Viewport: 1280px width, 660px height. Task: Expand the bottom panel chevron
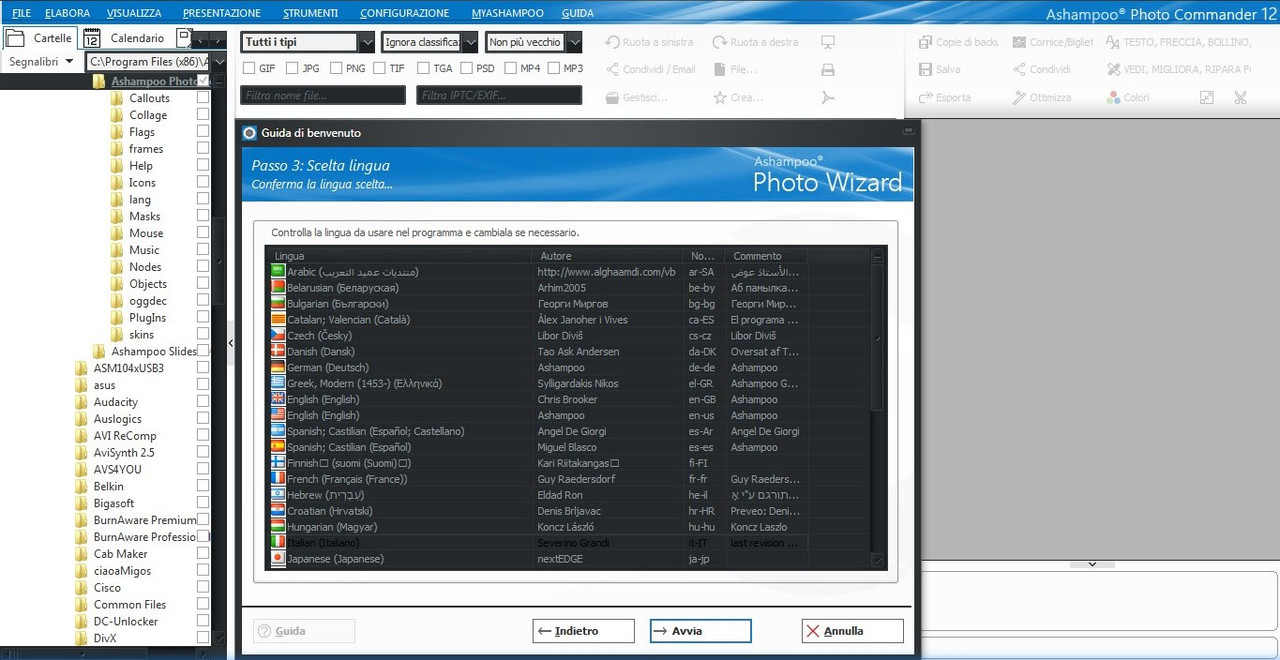tap(1092, 564)
